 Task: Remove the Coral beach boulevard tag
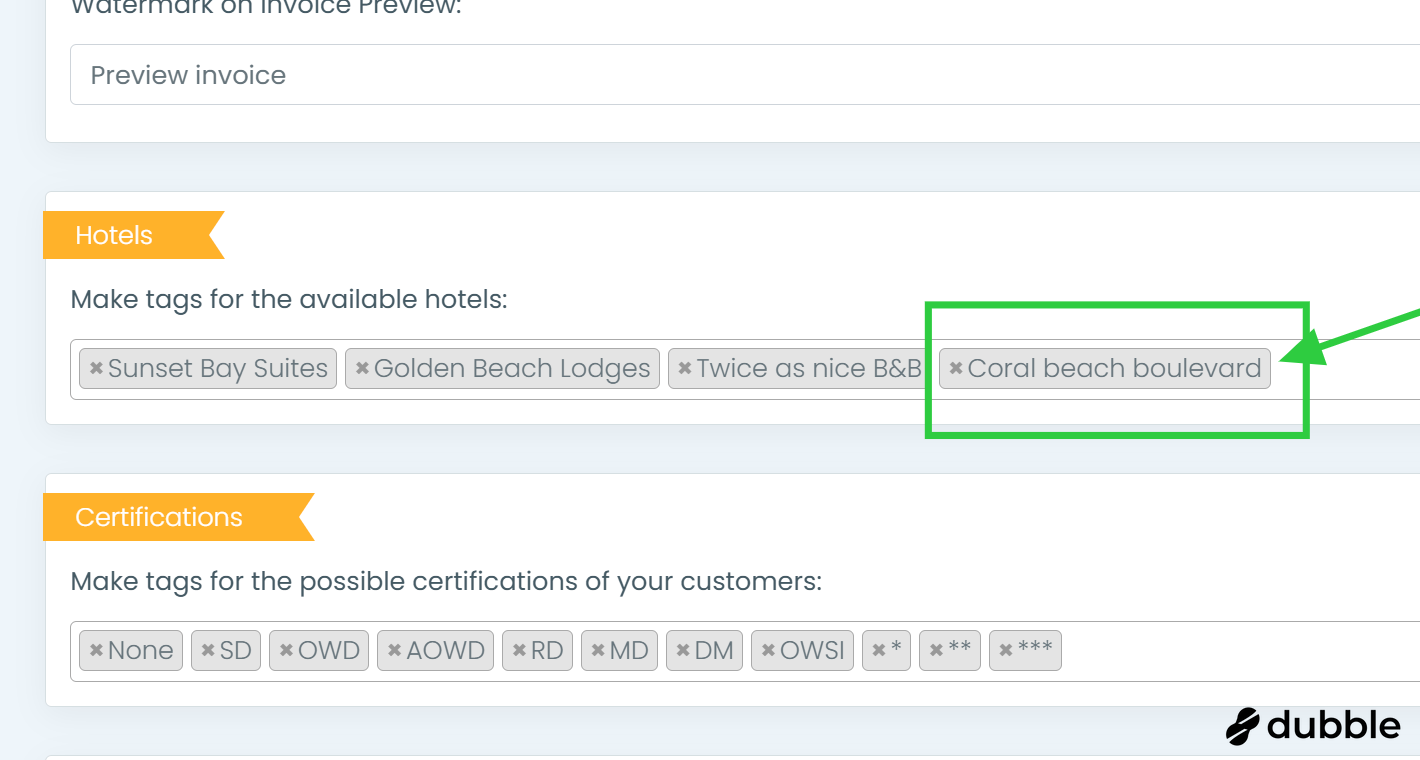tap(956, 369)
